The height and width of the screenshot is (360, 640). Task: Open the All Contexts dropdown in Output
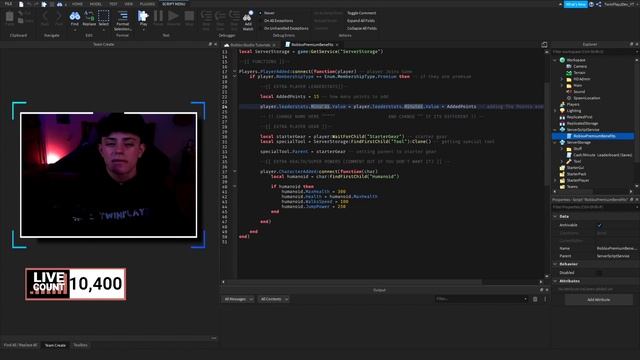(x=274, y=299)
